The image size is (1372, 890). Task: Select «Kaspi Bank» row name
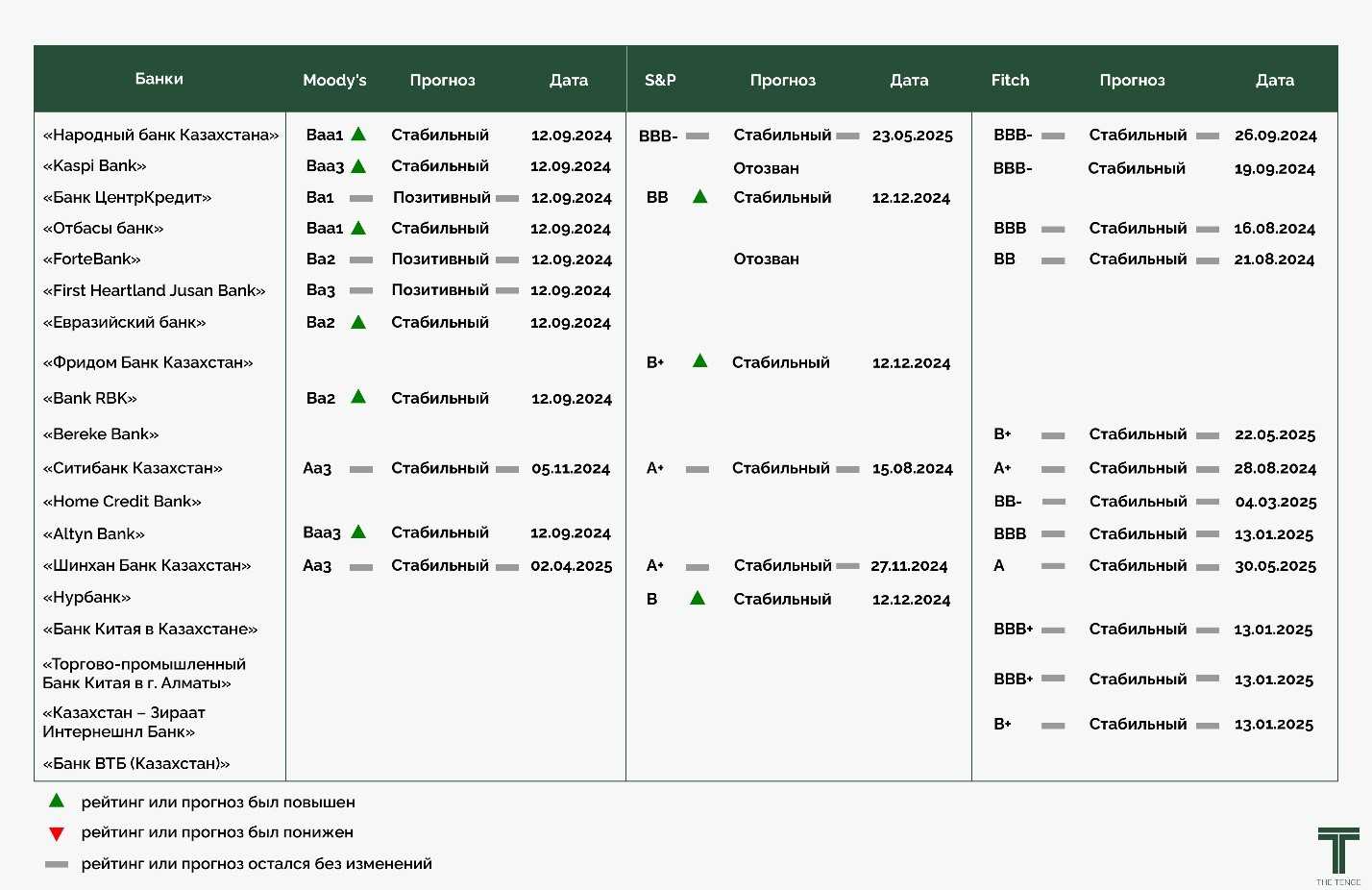94,165
